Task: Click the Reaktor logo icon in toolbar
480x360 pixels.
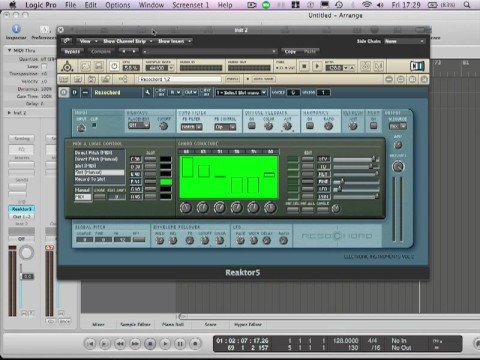Action: tap(67, 67)
